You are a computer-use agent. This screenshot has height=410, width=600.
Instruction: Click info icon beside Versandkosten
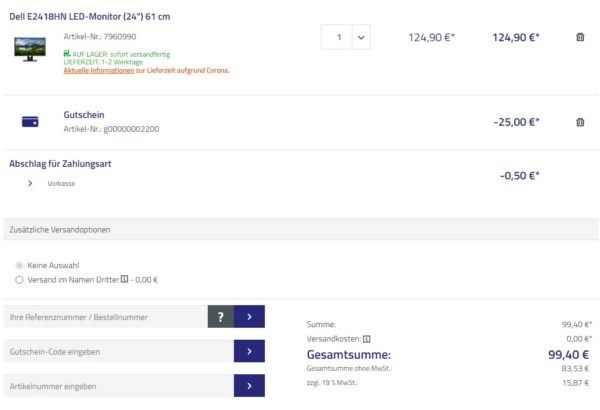click(x=366, y=339)
